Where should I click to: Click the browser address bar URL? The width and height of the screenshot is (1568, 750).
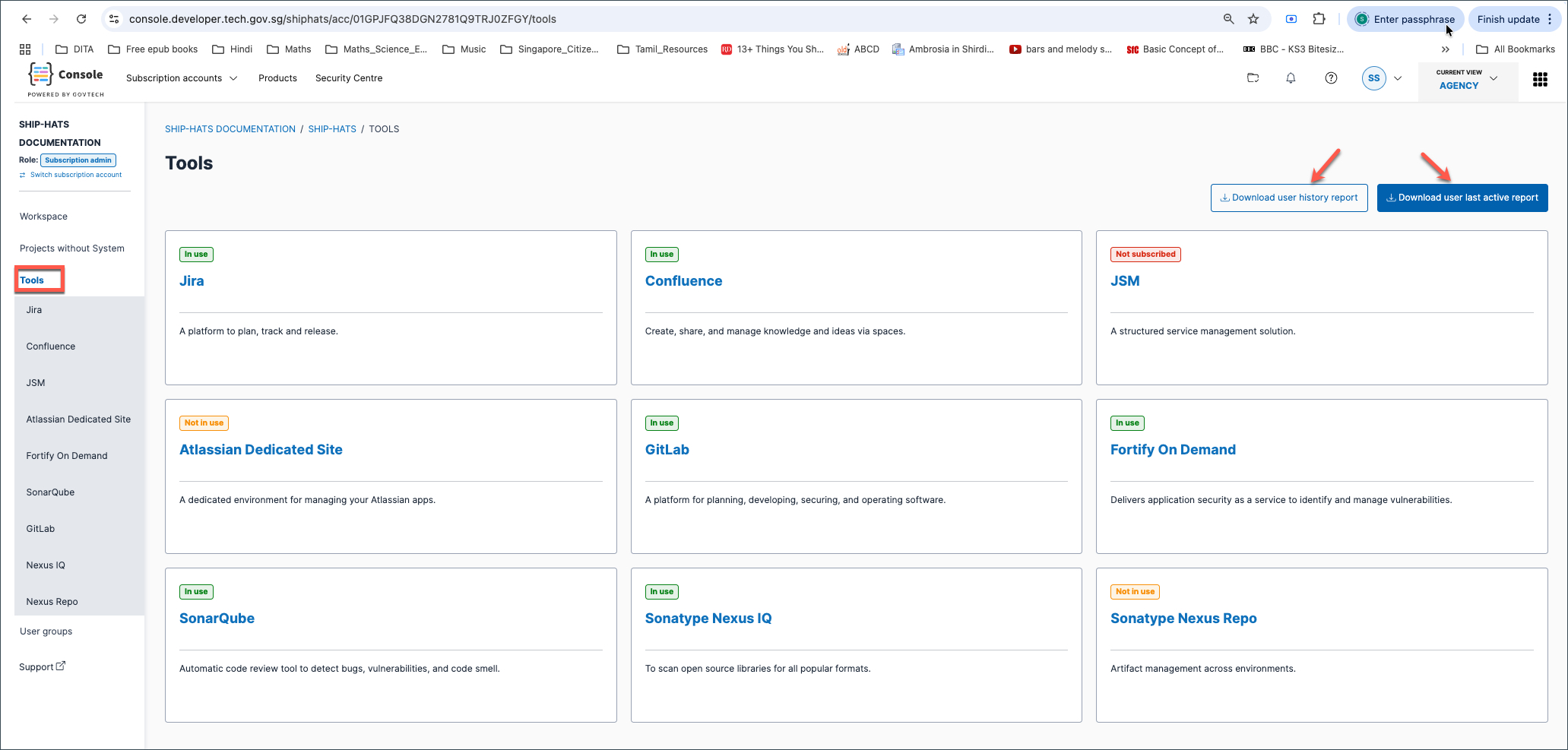click(x=343, y=19)
